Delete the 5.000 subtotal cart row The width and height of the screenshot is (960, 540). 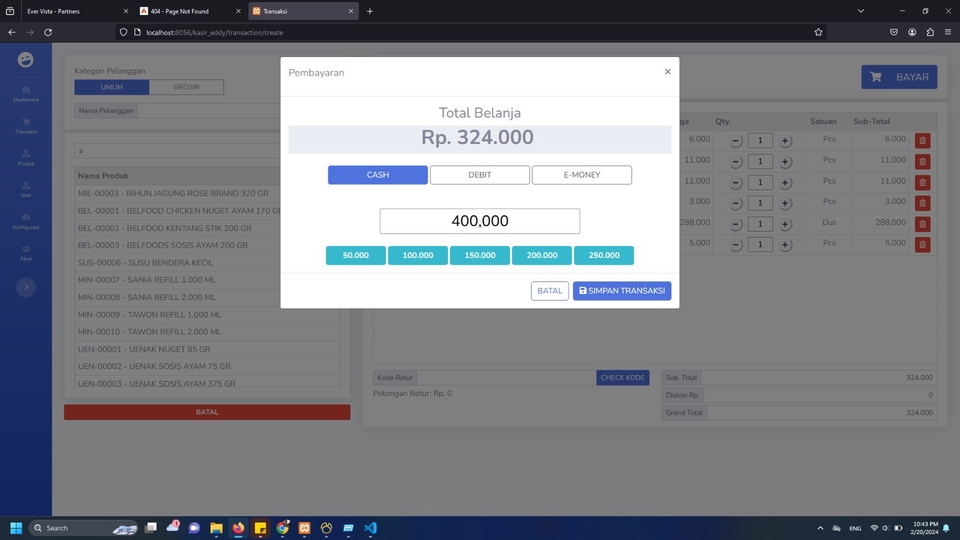coord(922,244)
